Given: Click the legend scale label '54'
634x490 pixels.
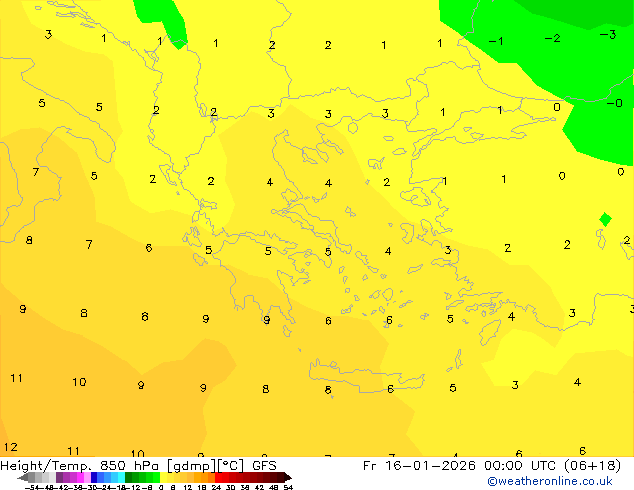Looking at the screenshot, I should click(287, 487).
